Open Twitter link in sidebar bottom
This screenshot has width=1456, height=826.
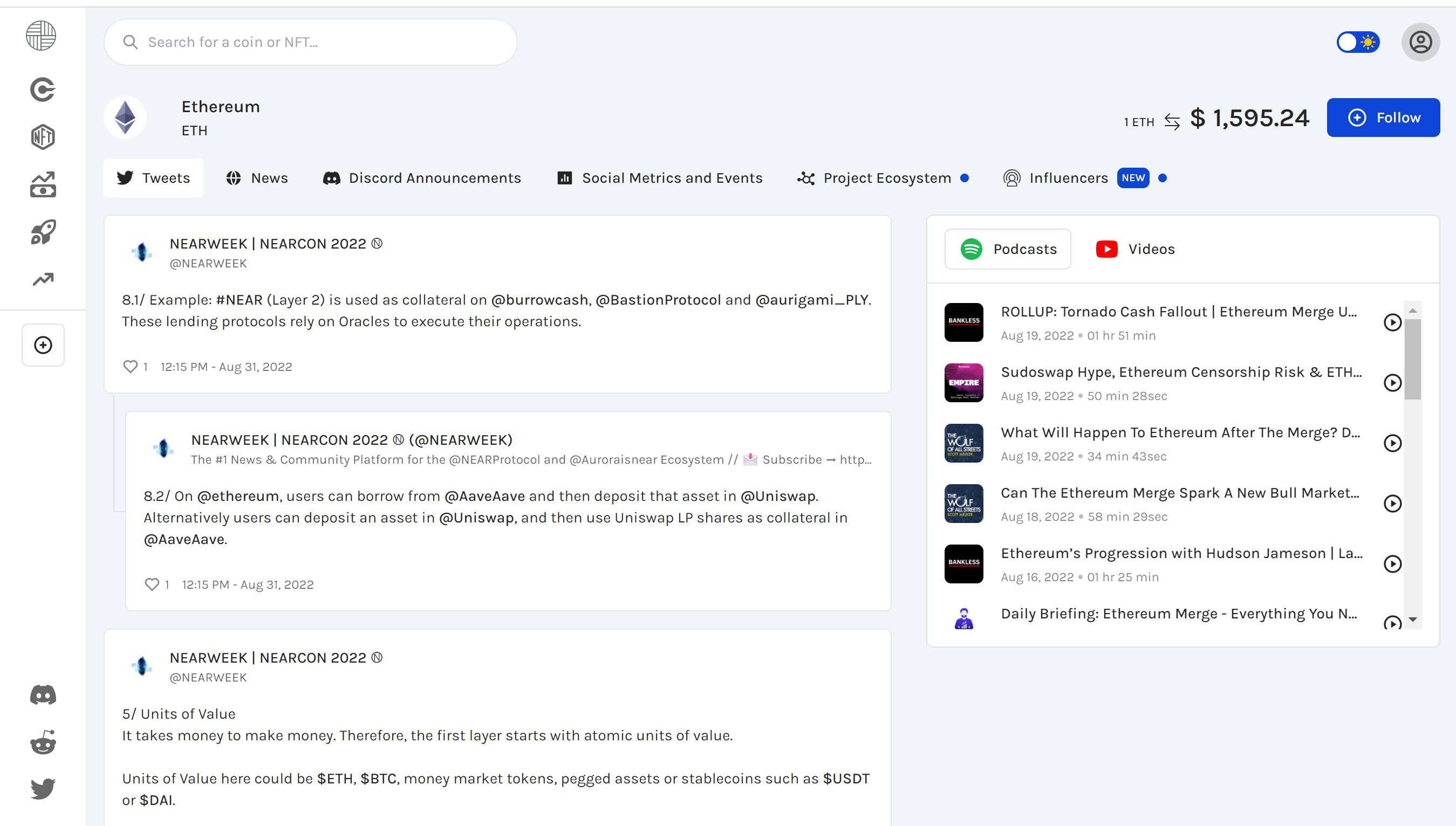(43, 789)
